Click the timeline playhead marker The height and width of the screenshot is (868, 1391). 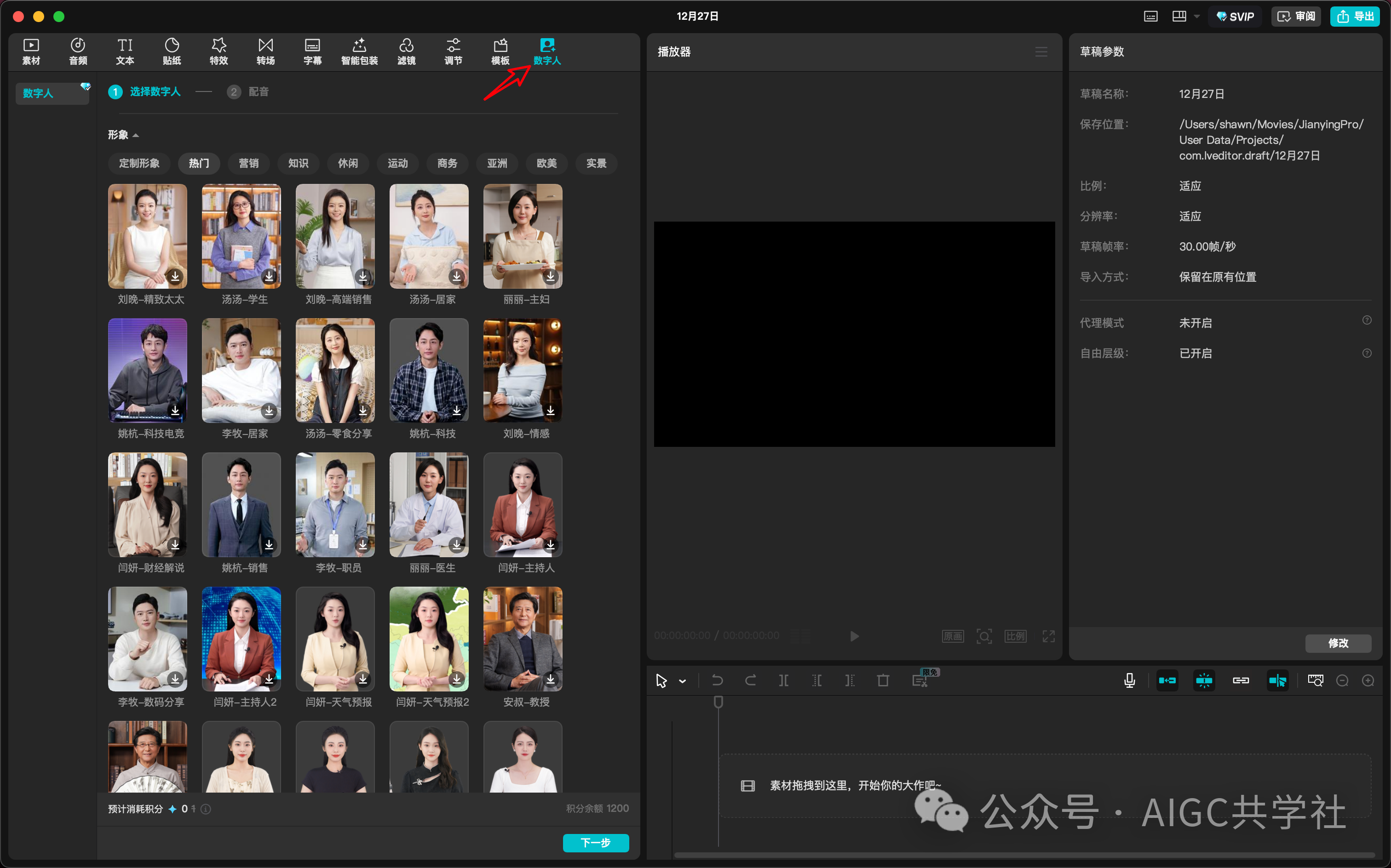pos(718,702)
